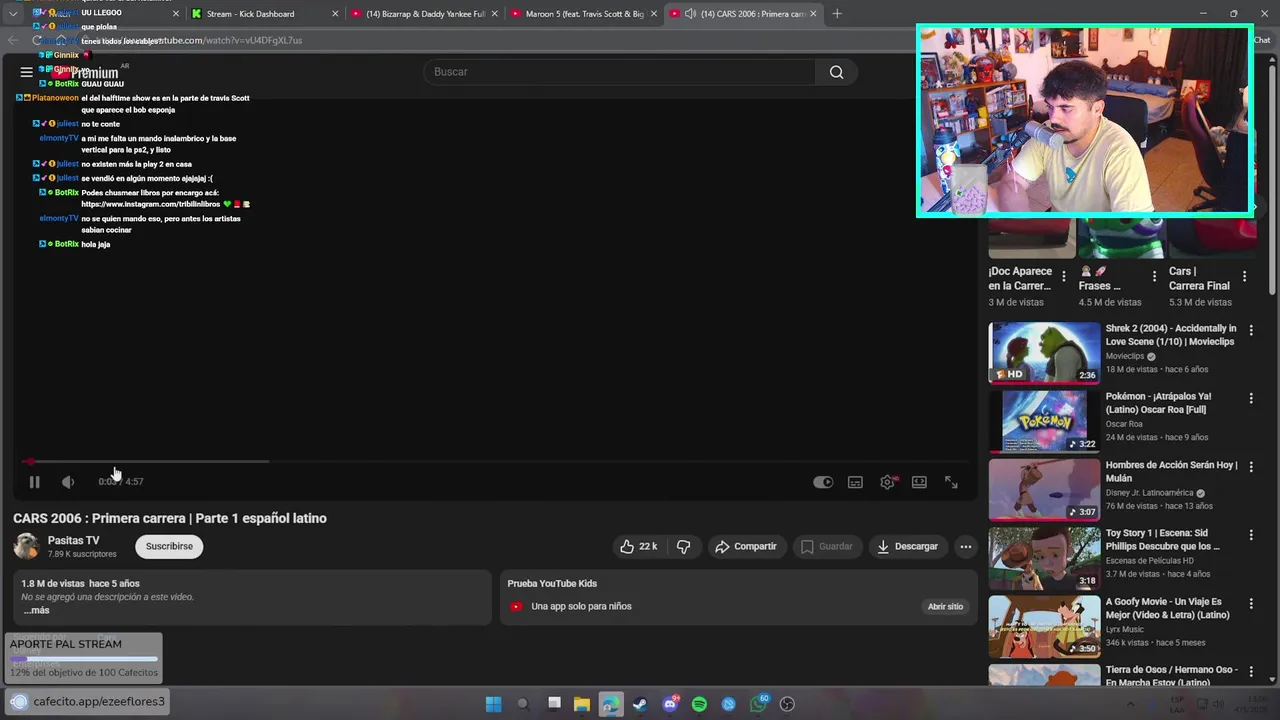Click the YouTube Premium logo
Viewport: 1280px width, 720px height.
point(87,72)
